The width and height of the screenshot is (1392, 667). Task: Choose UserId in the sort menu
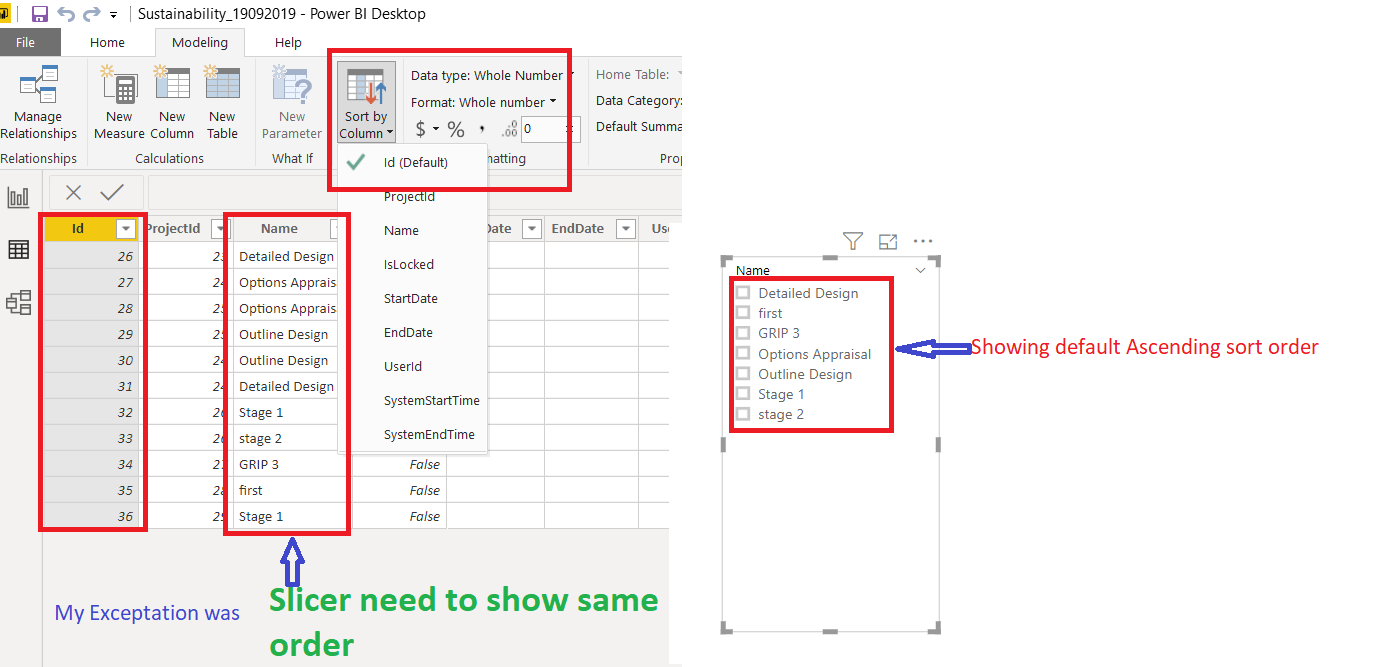[x=412, y=366]
